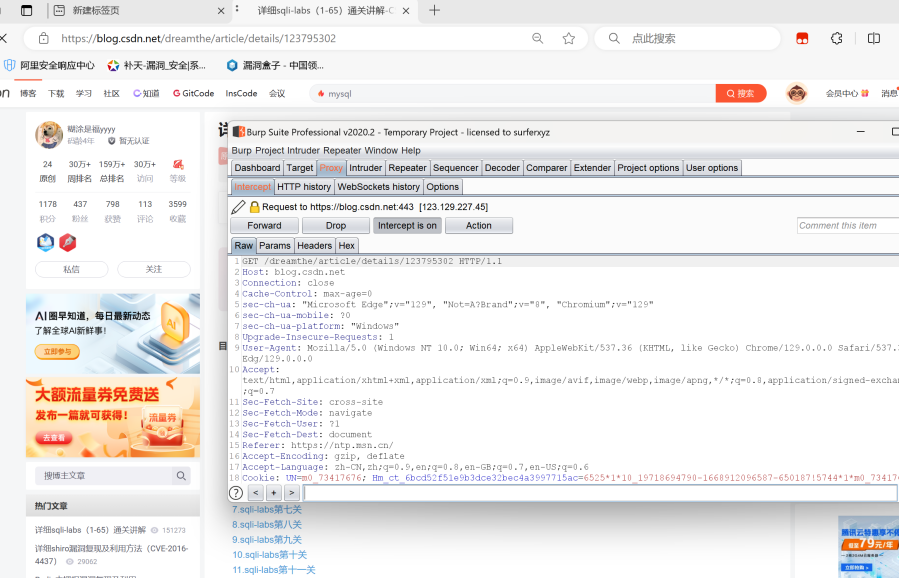The image size is (899, 578).
Task: Open the Help menu in Burp Suite
Action: click(411, 150)
